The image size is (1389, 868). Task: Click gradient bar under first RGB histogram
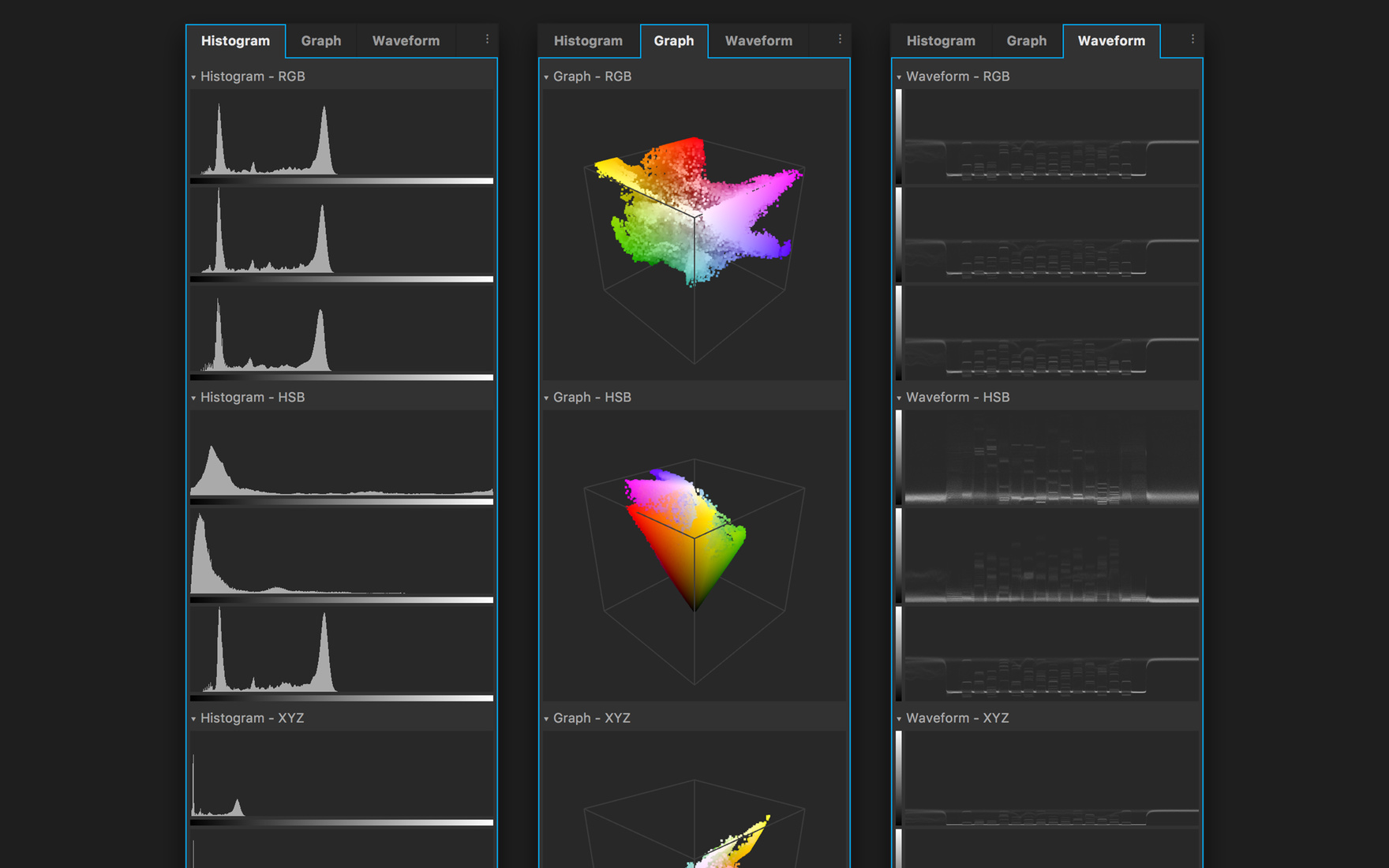coord(342,181)
